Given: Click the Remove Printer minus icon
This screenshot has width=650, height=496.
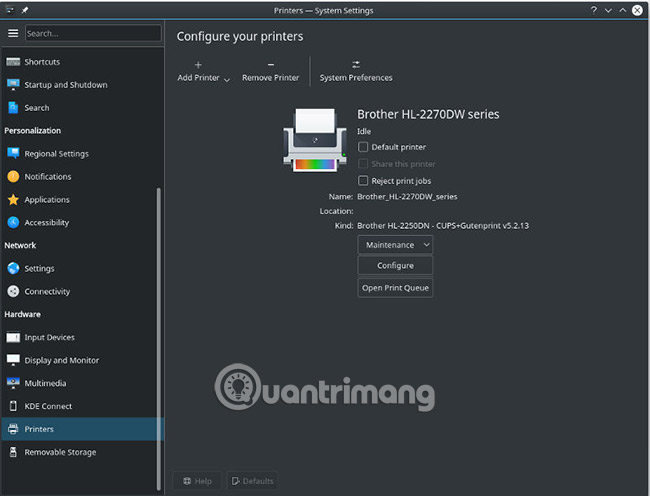Looking at the screenshot, I should pyautogui.click(x=270, y=65).
